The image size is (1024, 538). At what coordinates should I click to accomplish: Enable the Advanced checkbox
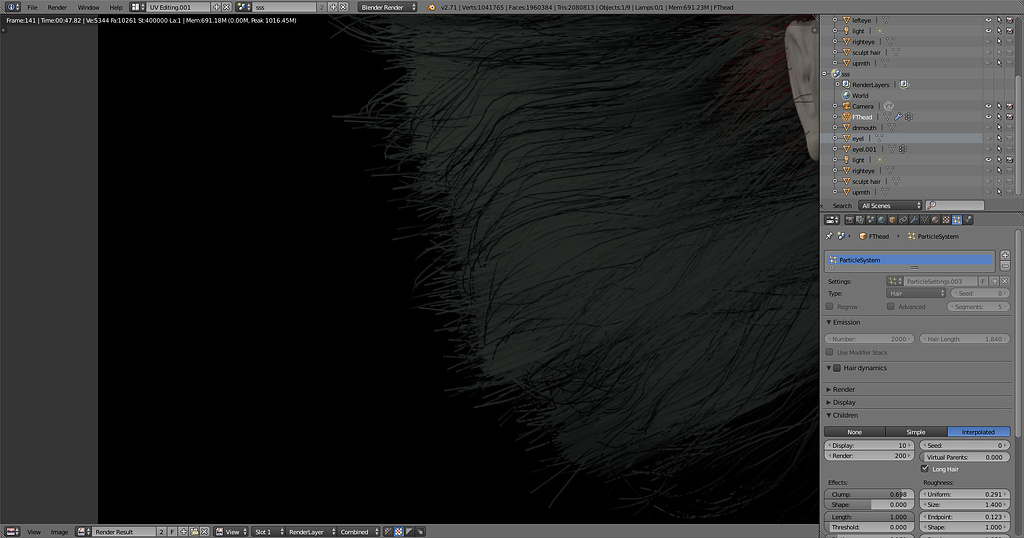click(891, 306)
